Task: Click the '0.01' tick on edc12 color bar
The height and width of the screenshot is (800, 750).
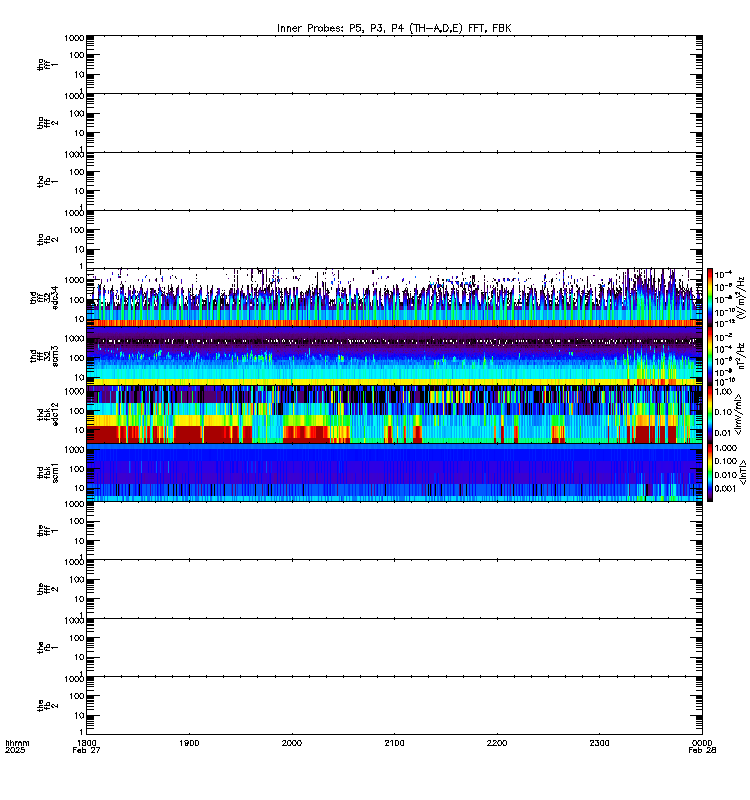Action: pos(723,433)
